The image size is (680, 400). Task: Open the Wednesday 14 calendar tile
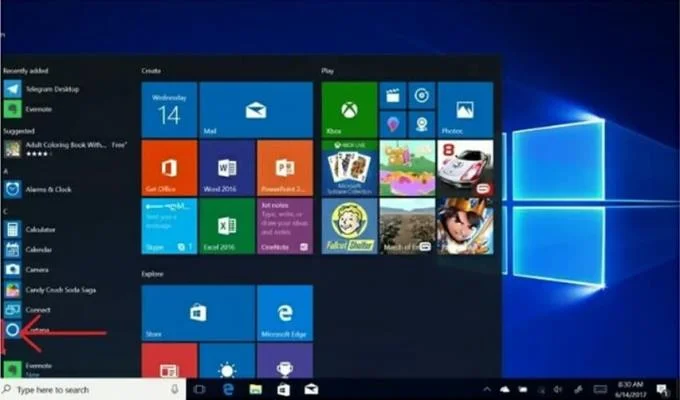click(x=169, y=110)
